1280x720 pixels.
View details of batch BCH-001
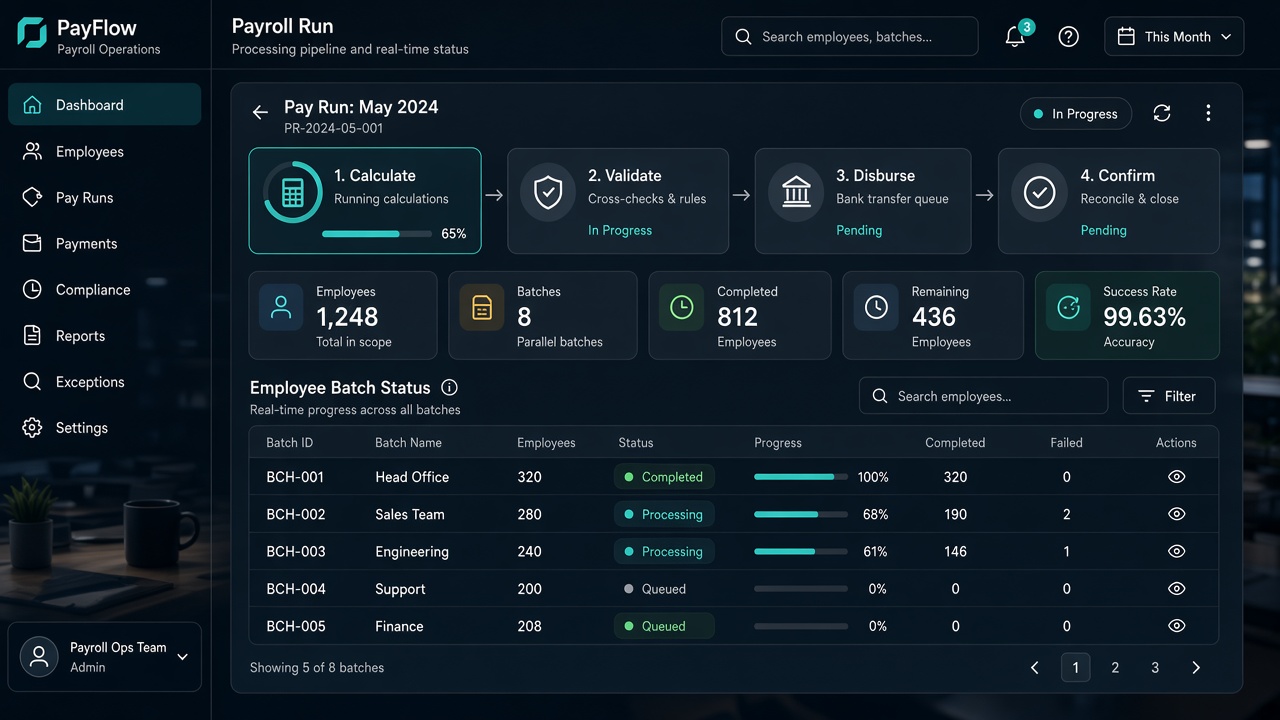click(1176, 477)
